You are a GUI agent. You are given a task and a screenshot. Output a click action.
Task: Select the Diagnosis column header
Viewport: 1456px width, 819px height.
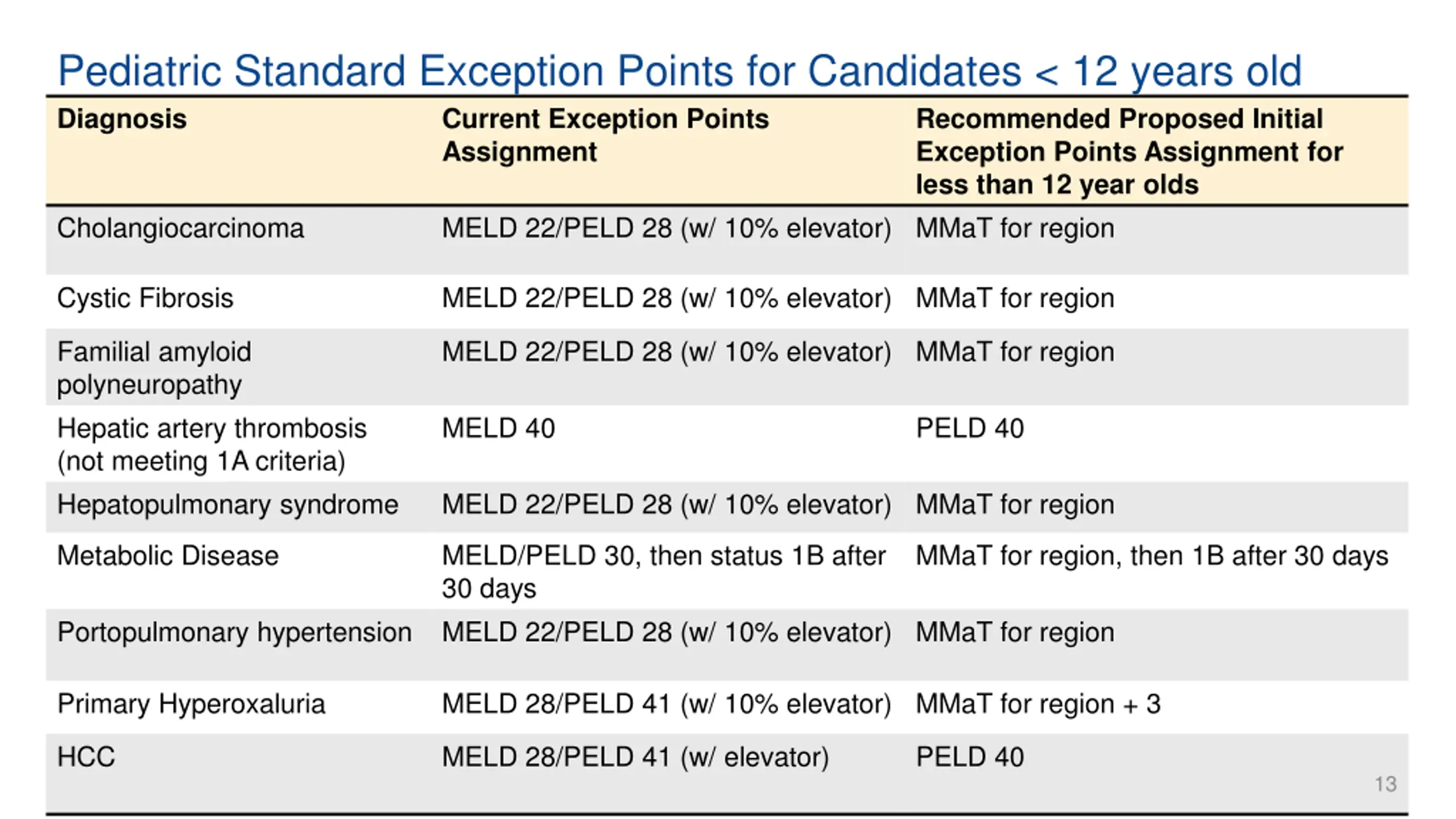click(122, 119)
